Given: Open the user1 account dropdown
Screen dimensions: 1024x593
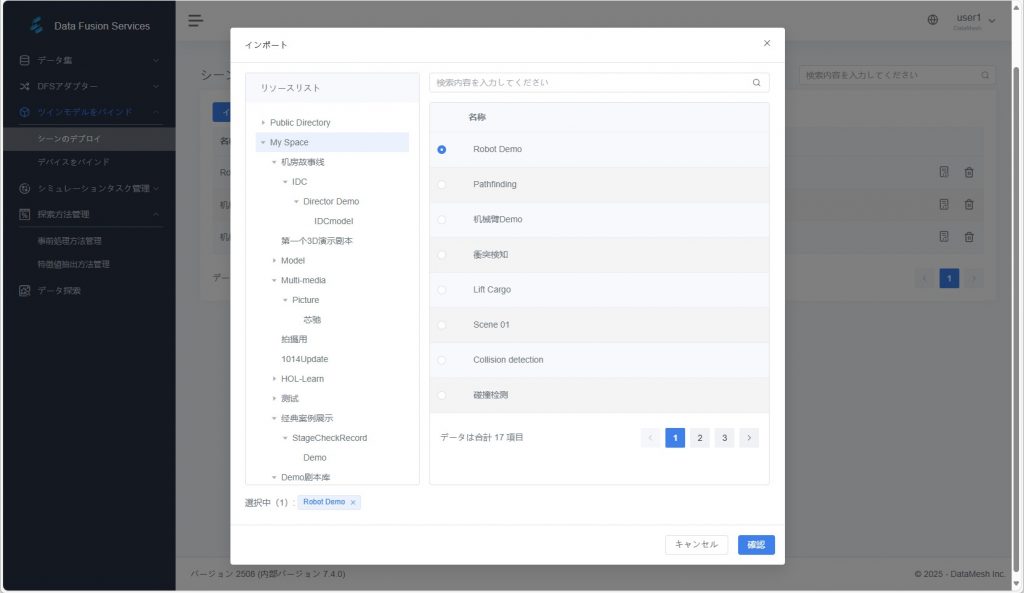Looking at the screenshot, I should [974, 21].
